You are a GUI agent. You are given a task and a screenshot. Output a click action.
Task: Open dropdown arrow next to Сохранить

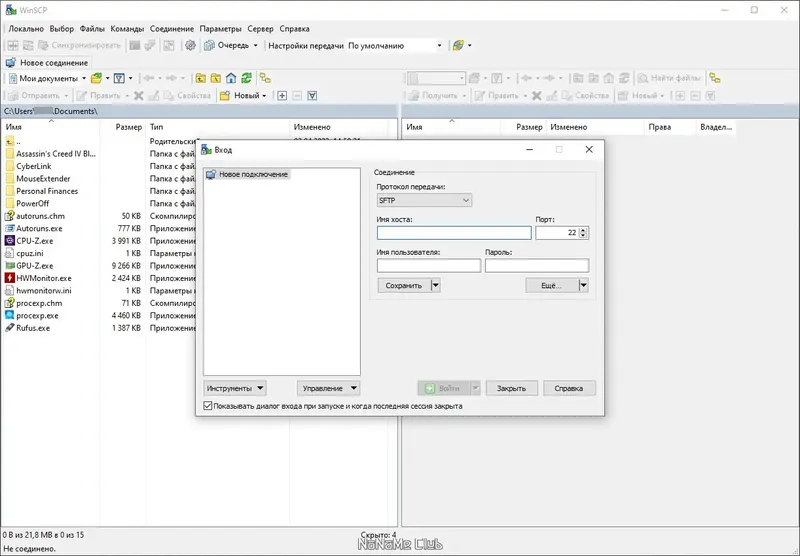pos(436,286)
